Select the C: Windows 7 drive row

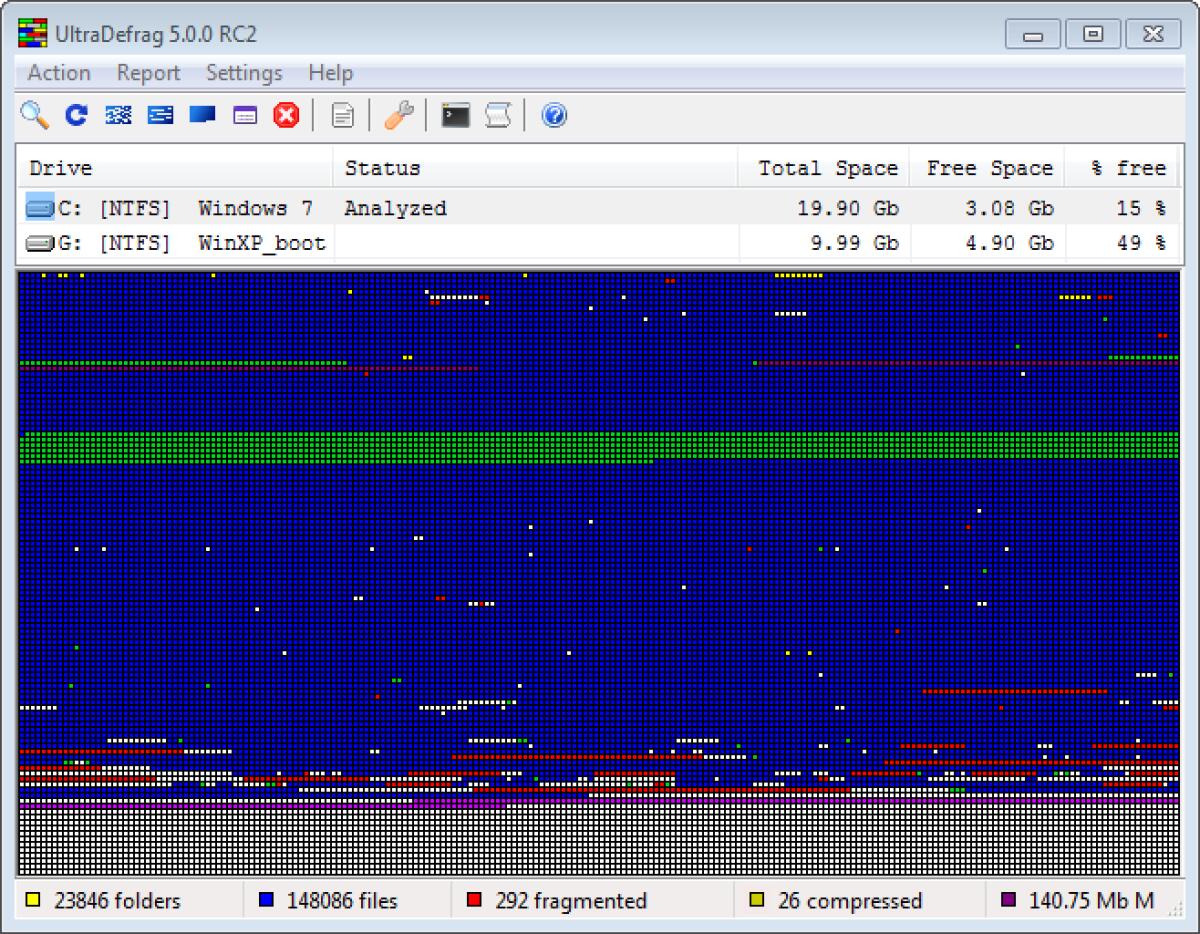(300, 208)
